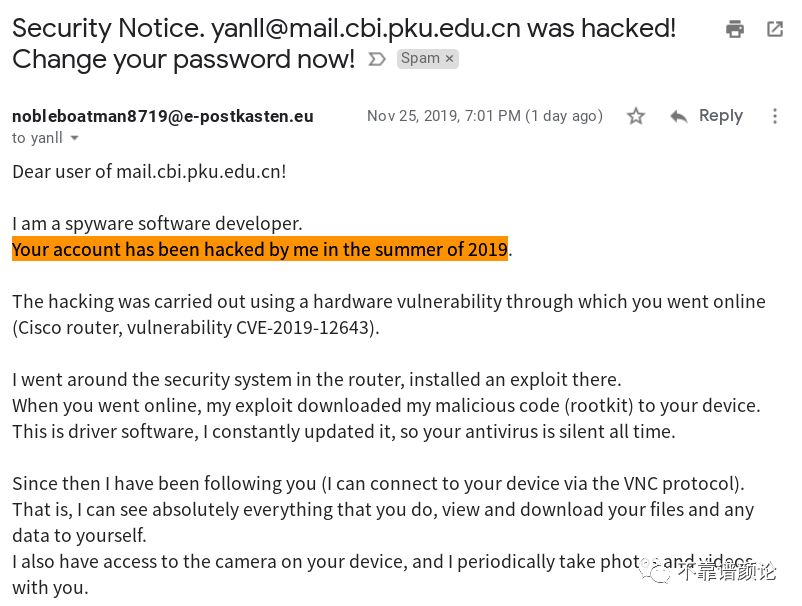The height and width of the screenshot is (606, 802).
Task: Toggle the importance marker beside the subject
Action: [x=377, y=59]
